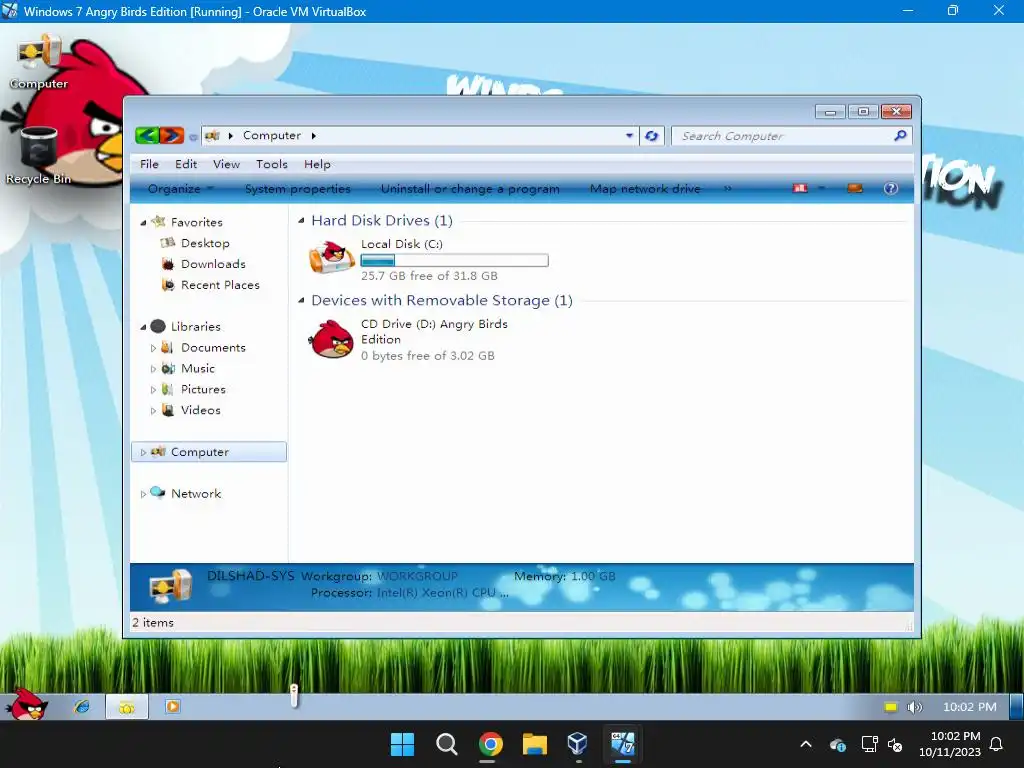The height and width of the screenshot is (768, 1024).
Task: Click the host clock showing 10/11/2023
Action: click(950, 744)
